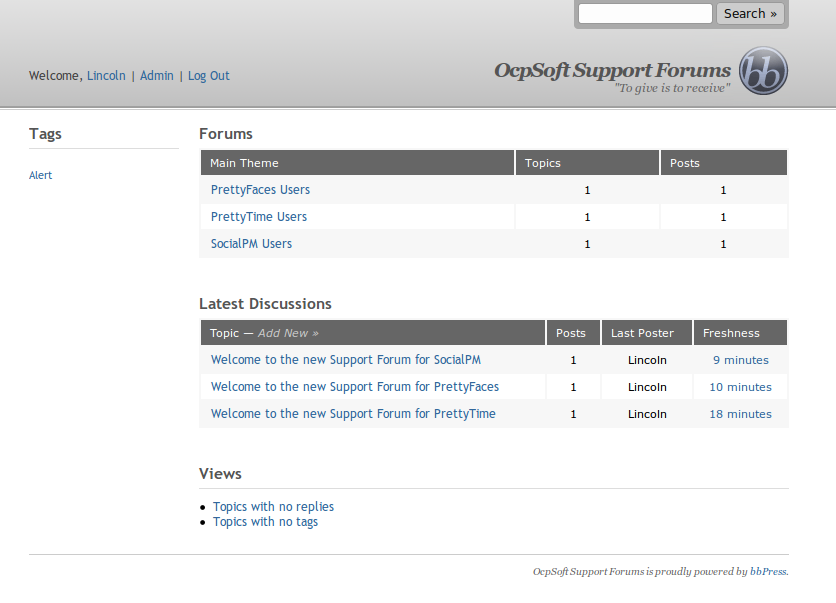Click the Forums section heading
836x603 pixels.
pos(226,134)
